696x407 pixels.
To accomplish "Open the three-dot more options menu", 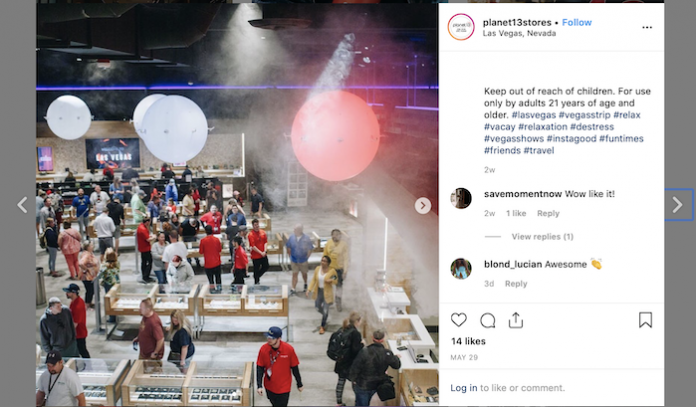I will pyautogui.click(x=647, y=28).
